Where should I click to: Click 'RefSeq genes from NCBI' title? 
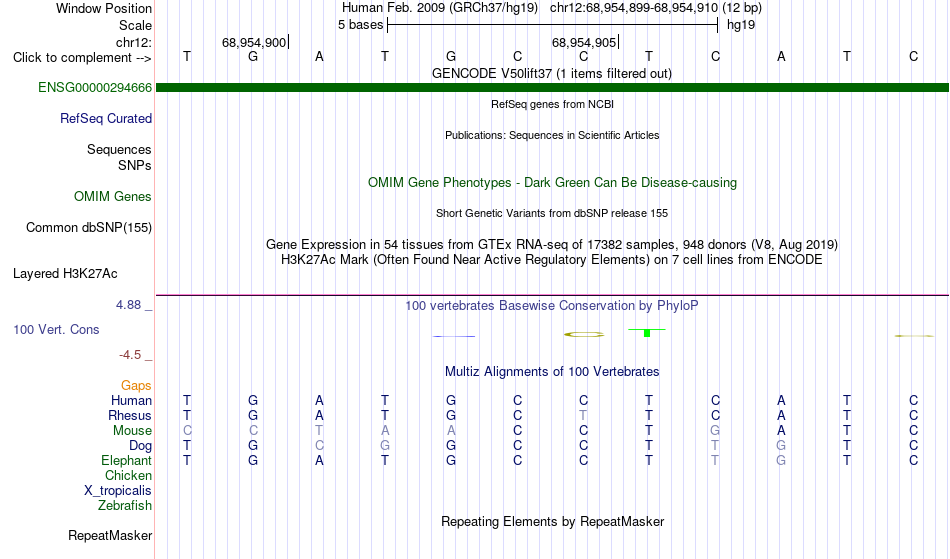(x=552, y=104)
